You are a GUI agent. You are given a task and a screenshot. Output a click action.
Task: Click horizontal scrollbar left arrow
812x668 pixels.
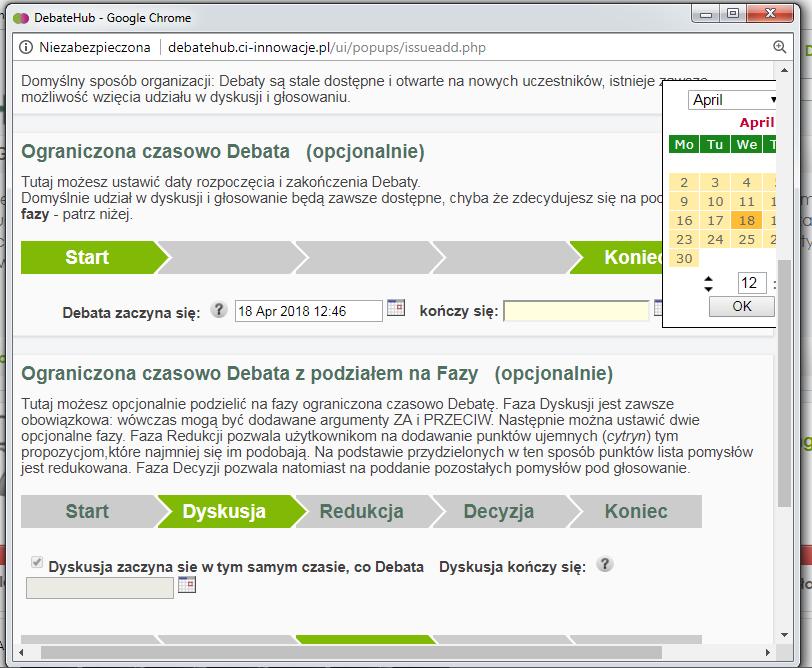pos(21,652)
